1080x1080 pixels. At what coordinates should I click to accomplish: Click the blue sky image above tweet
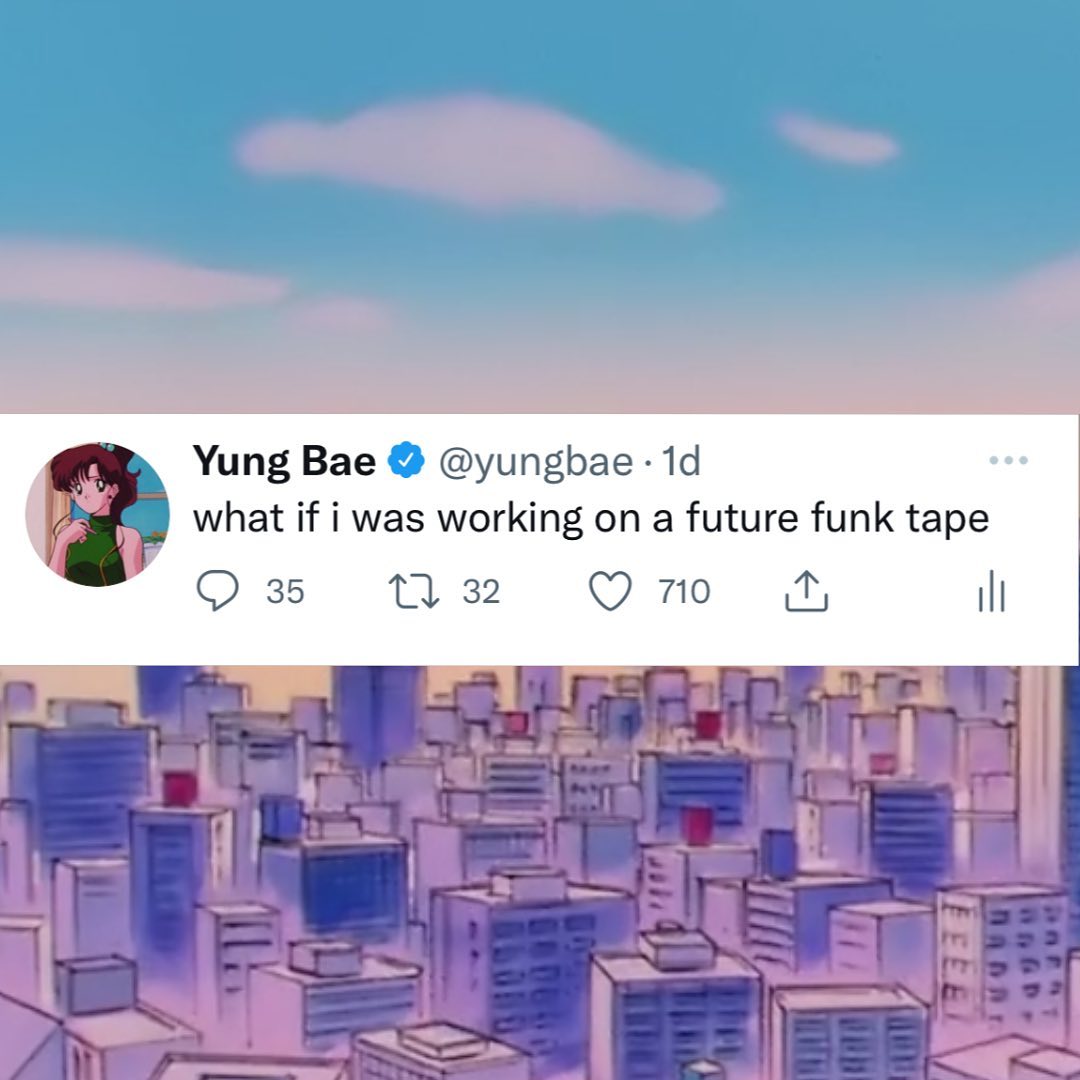(x=540, y=207)
